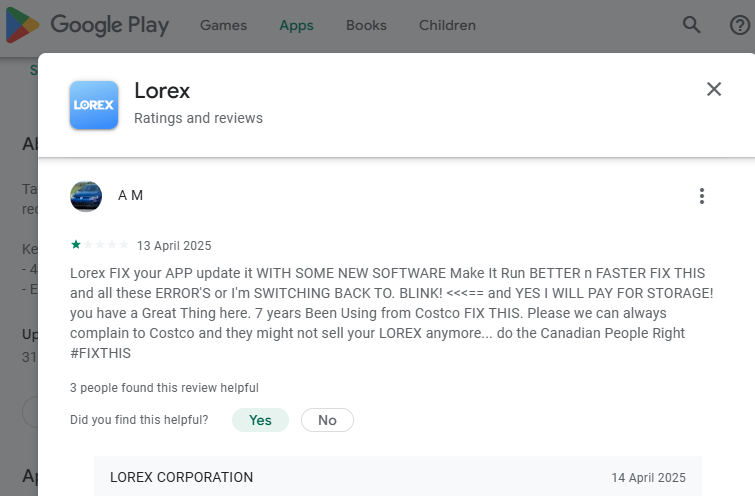Click the Lorex dialog title
755x496 pixels.
point(162,91)
